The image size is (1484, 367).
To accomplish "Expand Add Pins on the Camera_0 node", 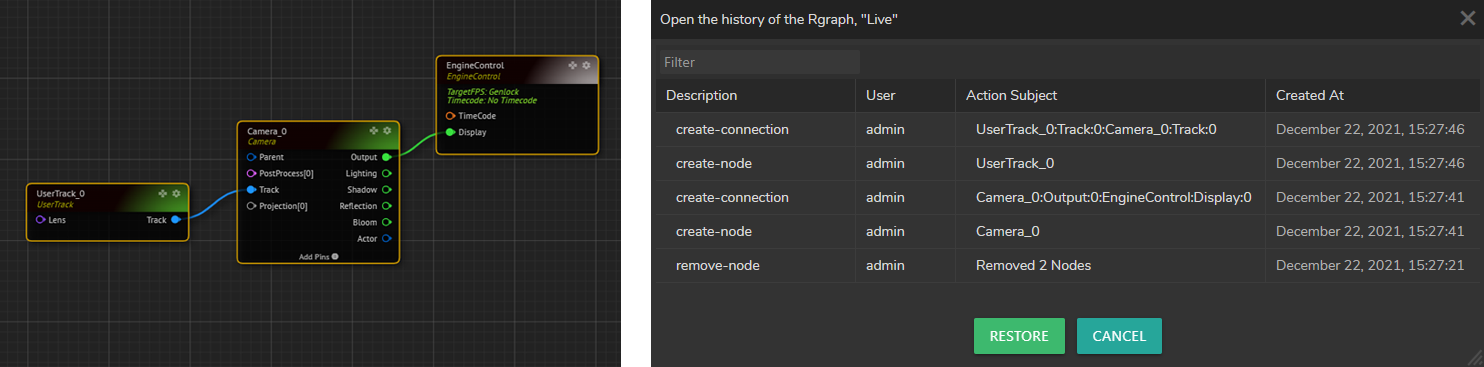I will [318, 256].
